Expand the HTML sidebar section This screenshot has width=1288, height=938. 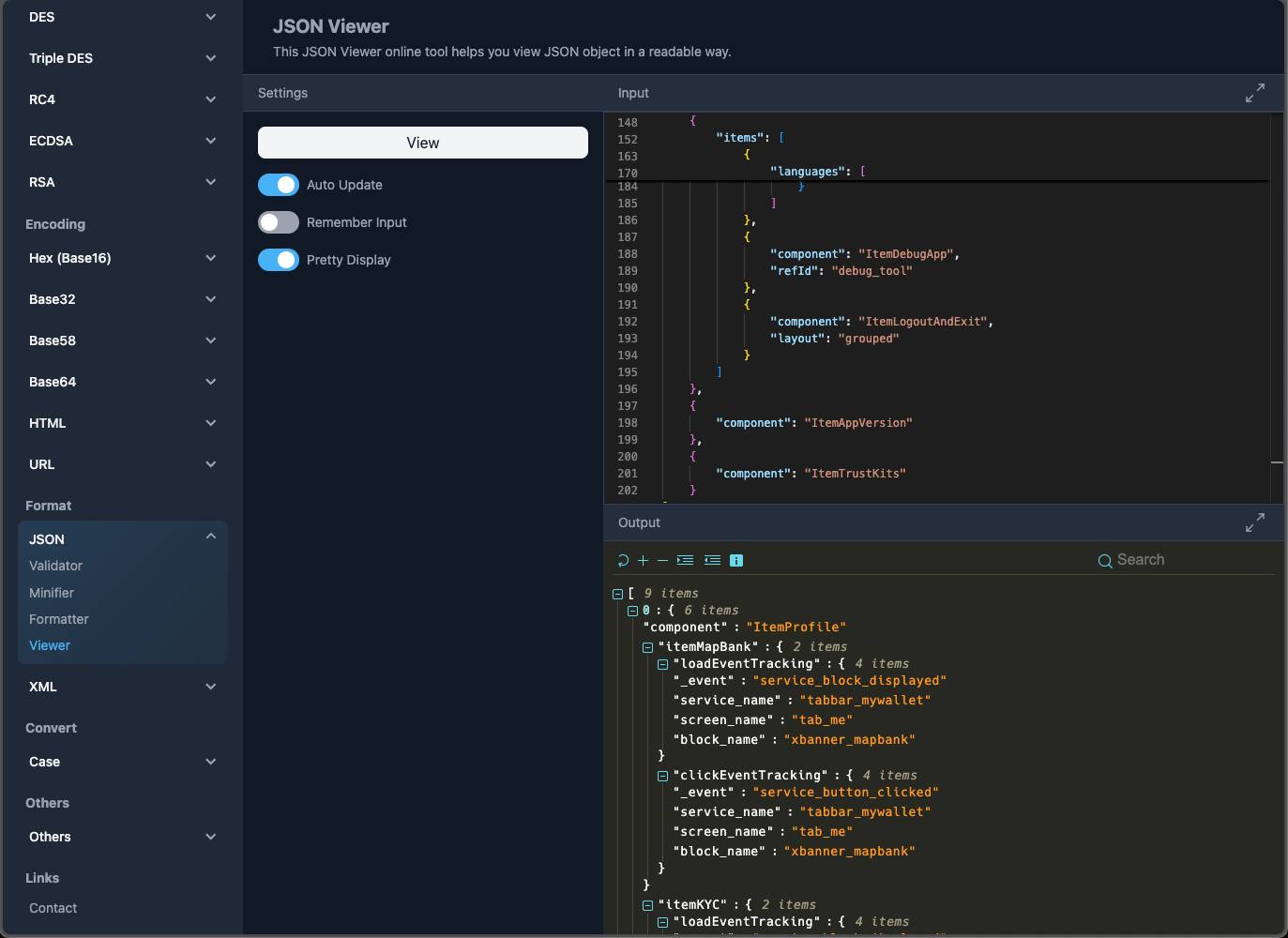click(123, 423)
